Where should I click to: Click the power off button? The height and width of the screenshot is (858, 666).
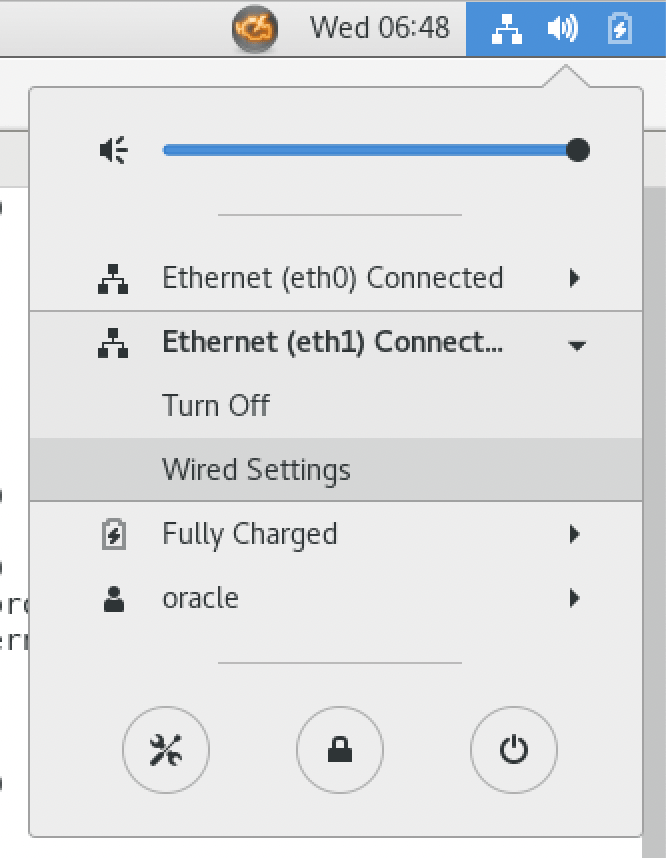(514, 750)
